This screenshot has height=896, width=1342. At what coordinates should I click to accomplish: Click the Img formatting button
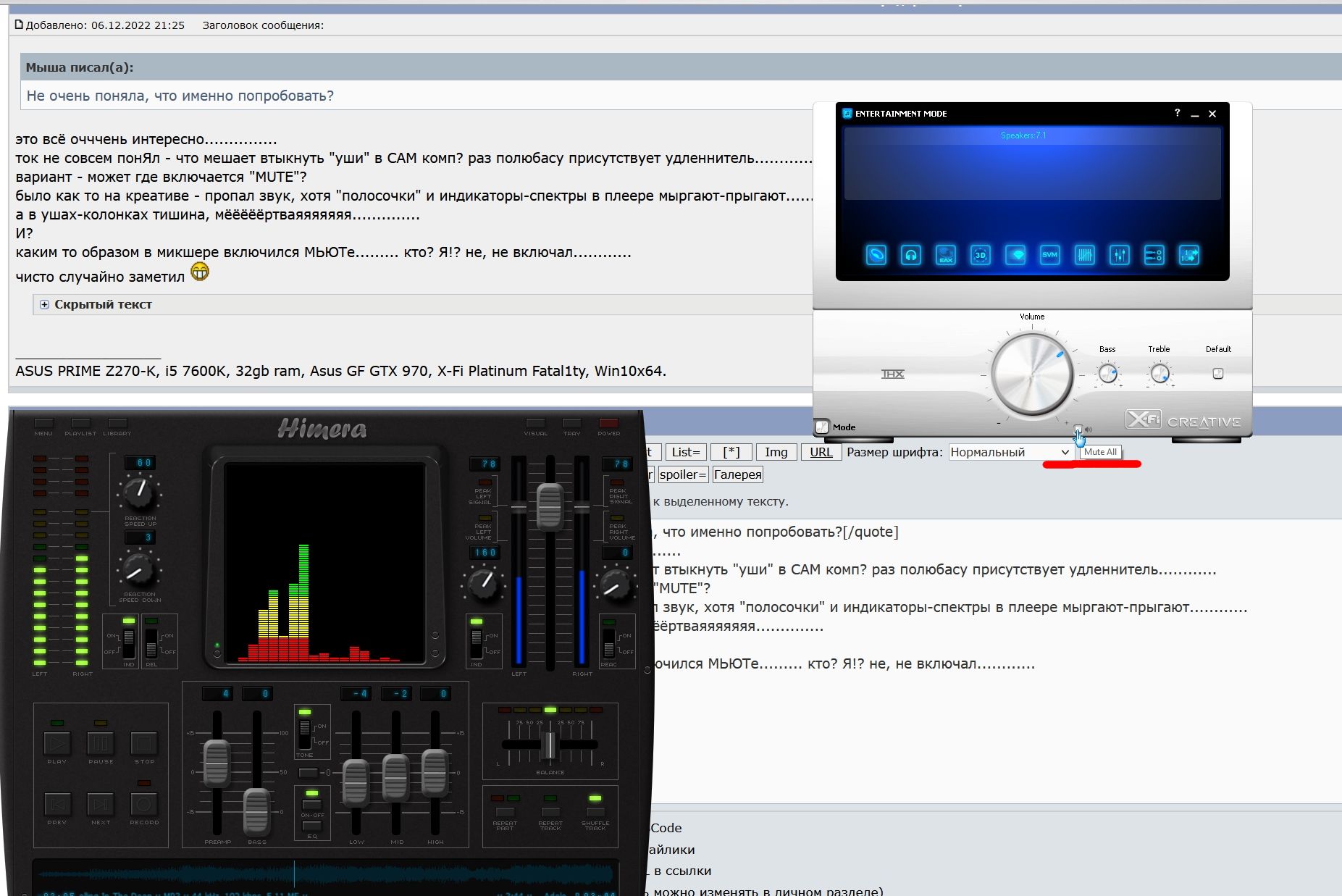pos(776,452)
